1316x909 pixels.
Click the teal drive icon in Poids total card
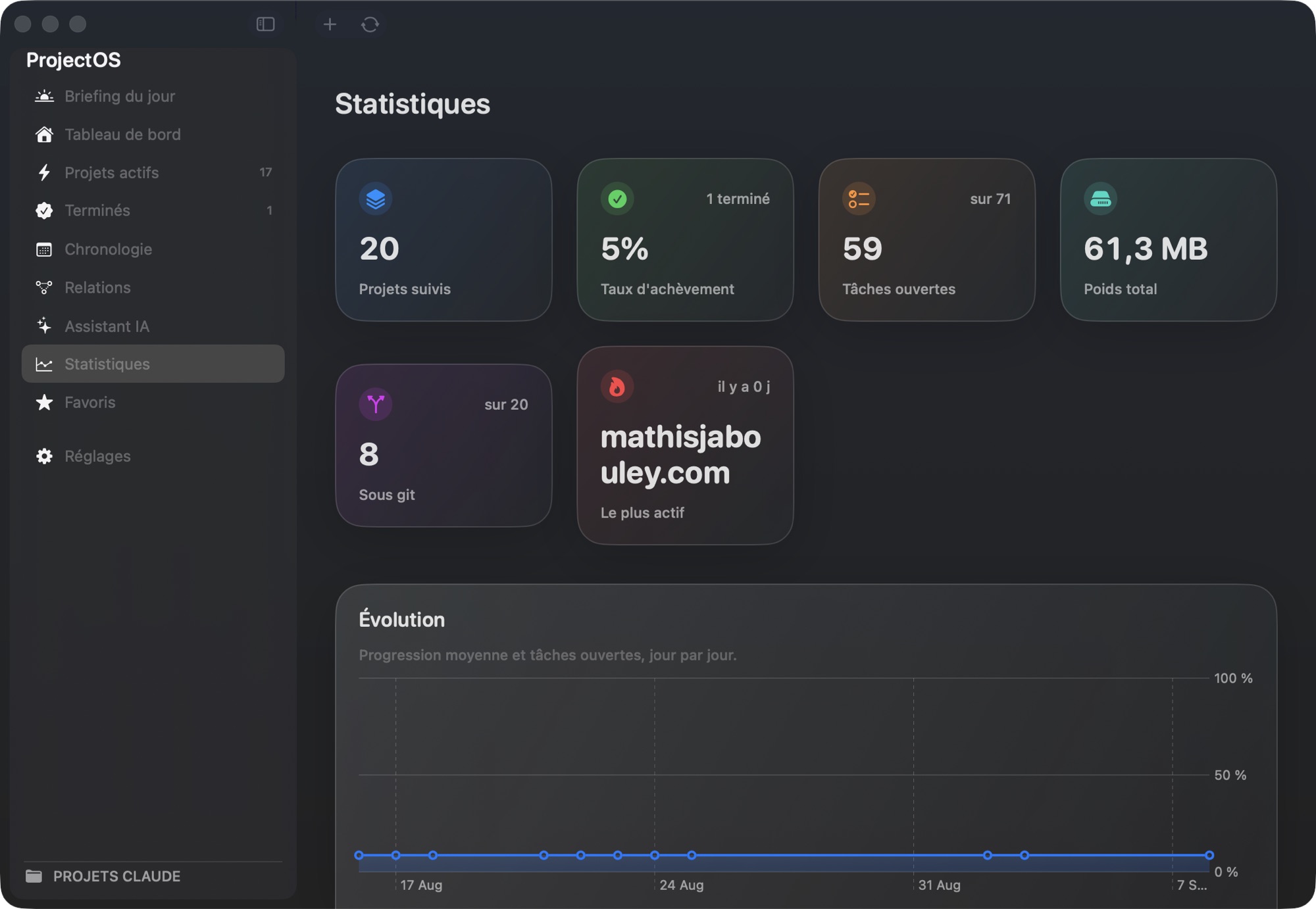point(1100,199)
